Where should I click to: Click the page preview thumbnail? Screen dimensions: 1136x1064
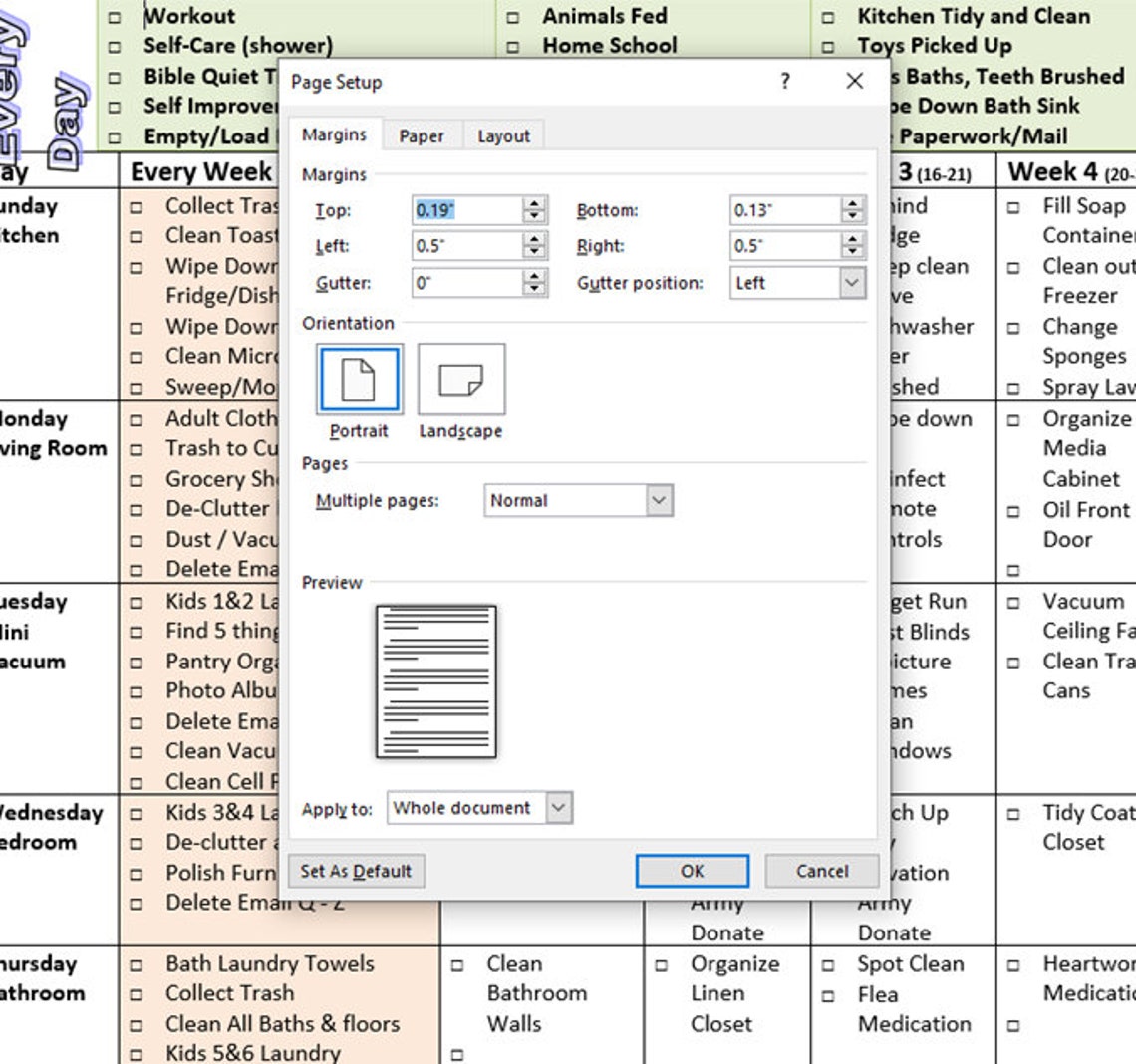434,680
